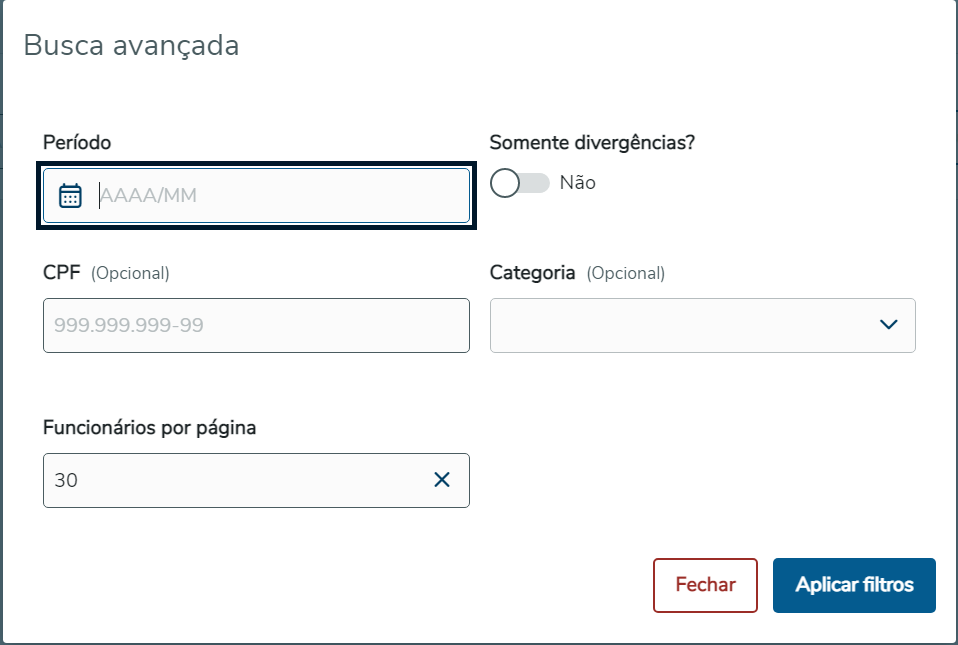Click '(Opcional)' text next to Categoria

tap(625, 273)
